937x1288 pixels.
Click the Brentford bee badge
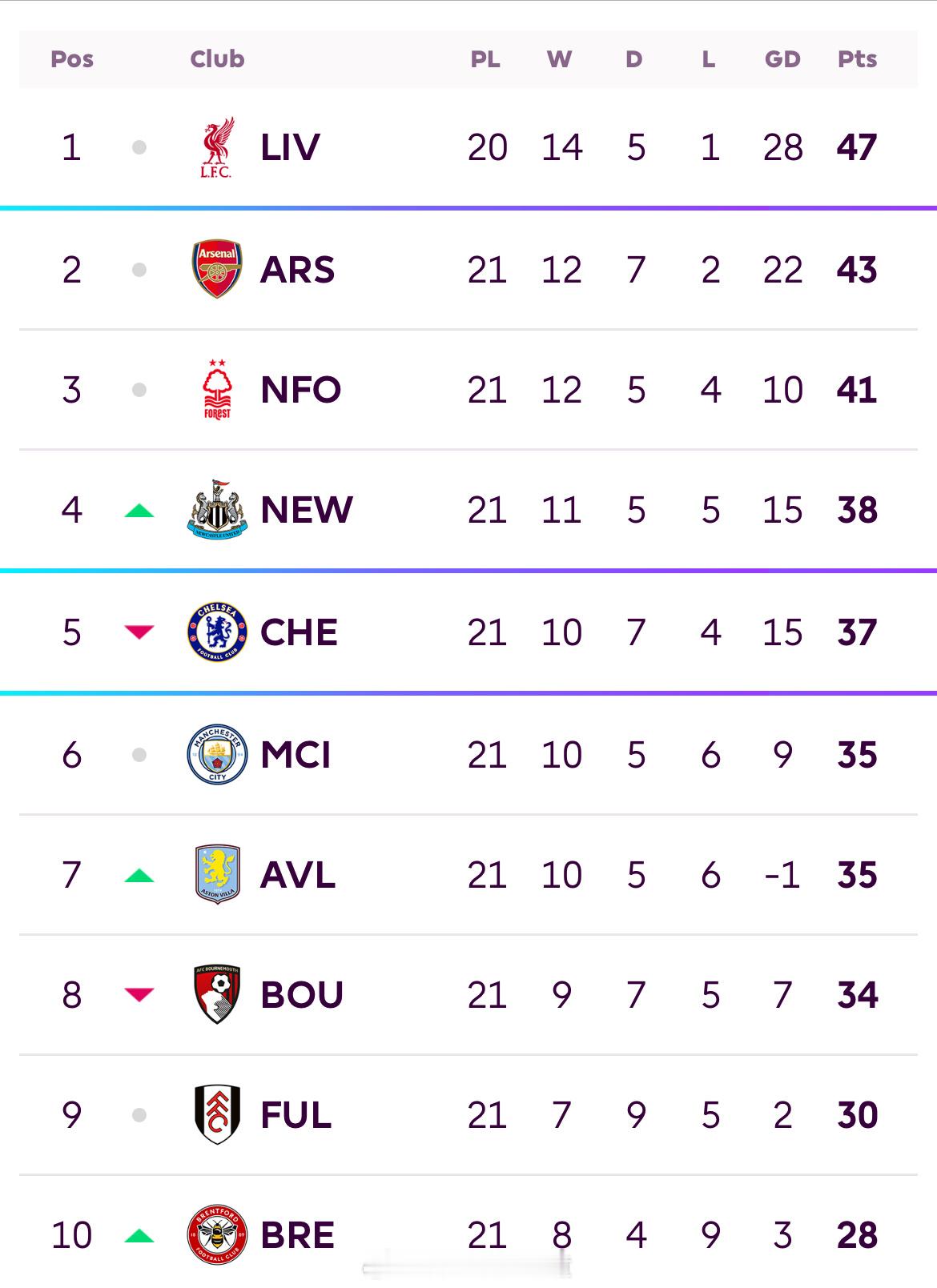(217, 1235)
